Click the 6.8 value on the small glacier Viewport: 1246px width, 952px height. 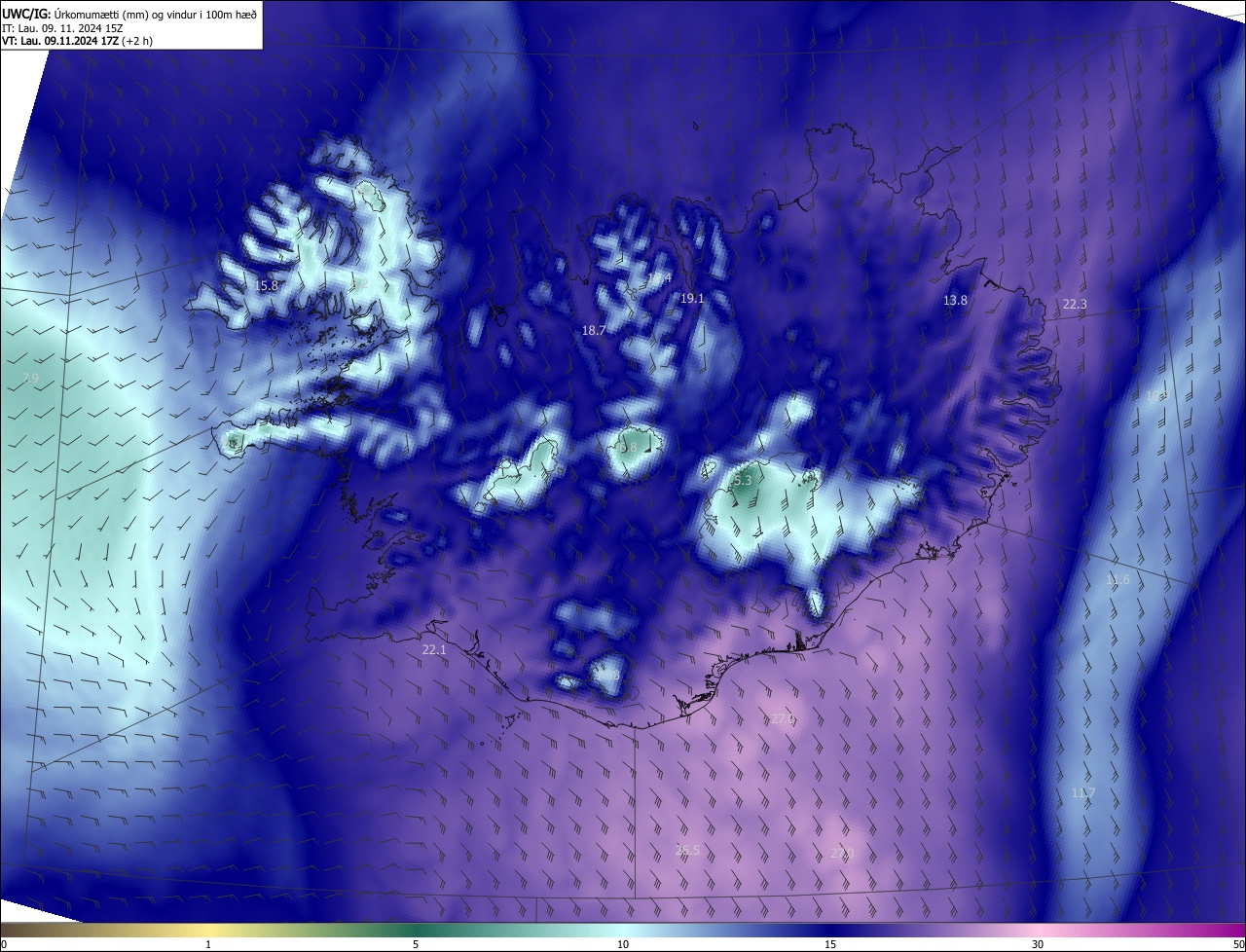(x=628, y=448)
